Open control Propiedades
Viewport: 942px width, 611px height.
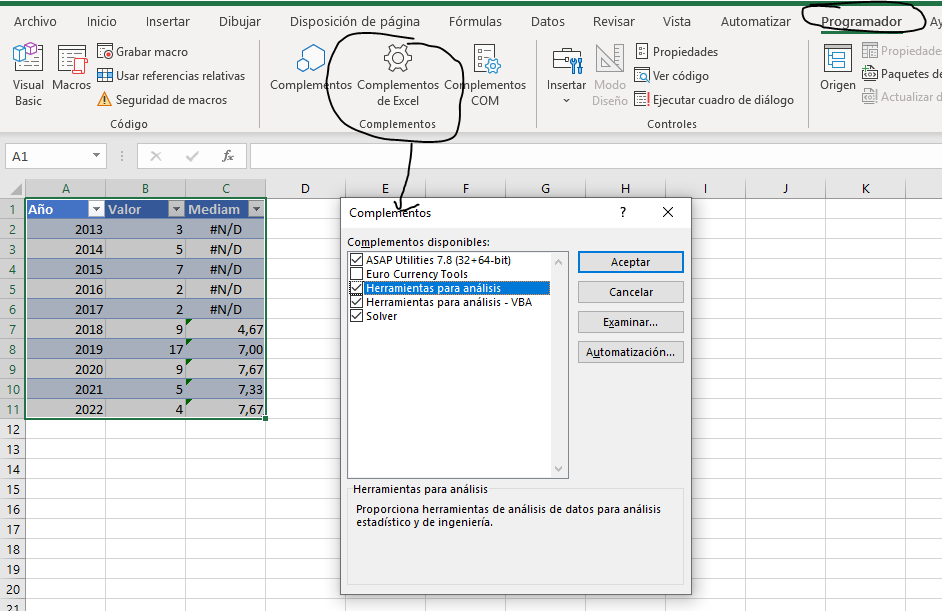[x=676, y=52]
